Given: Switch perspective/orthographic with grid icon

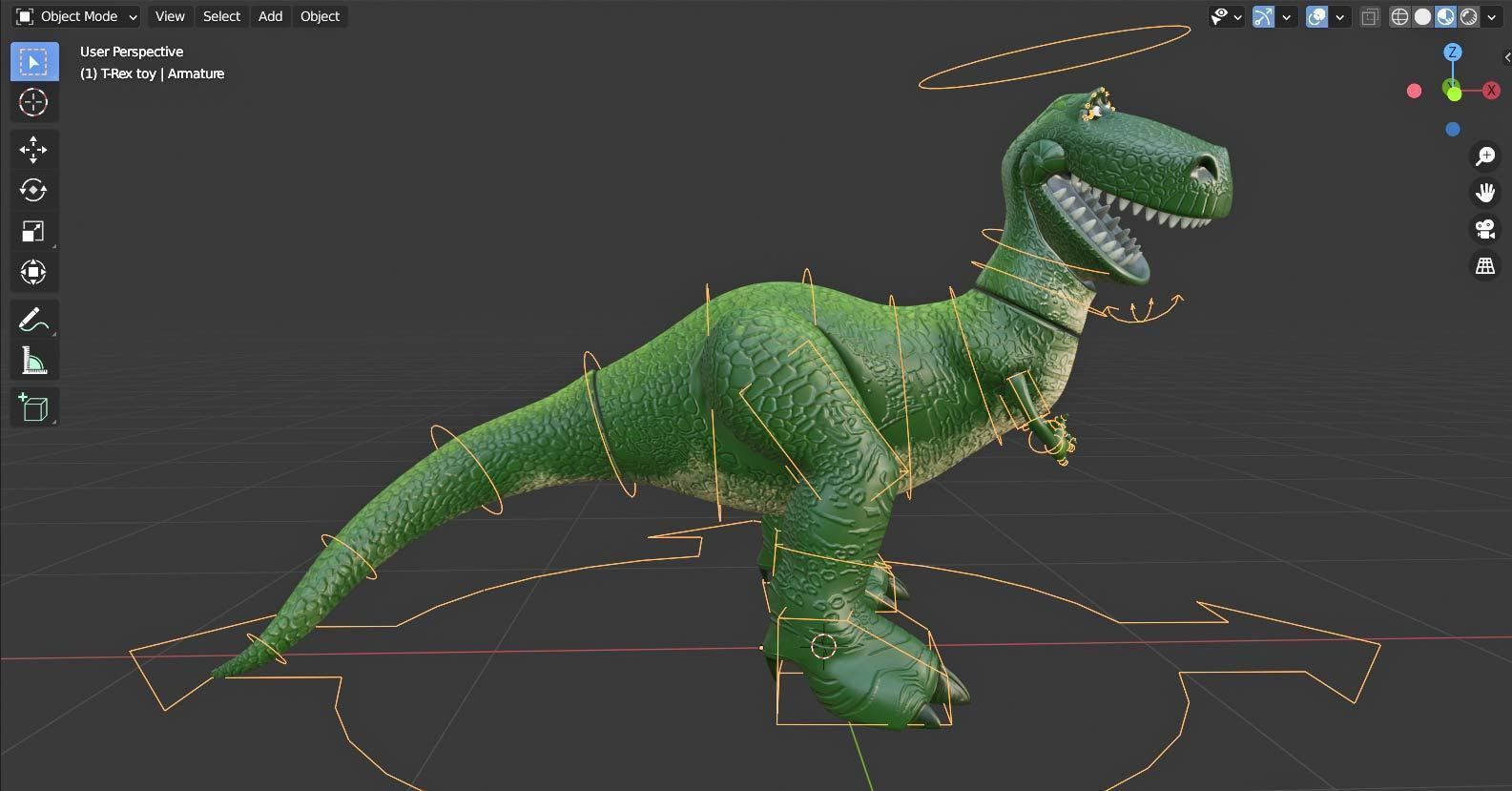Looking at the screenshot, I should coord(1485,266).
